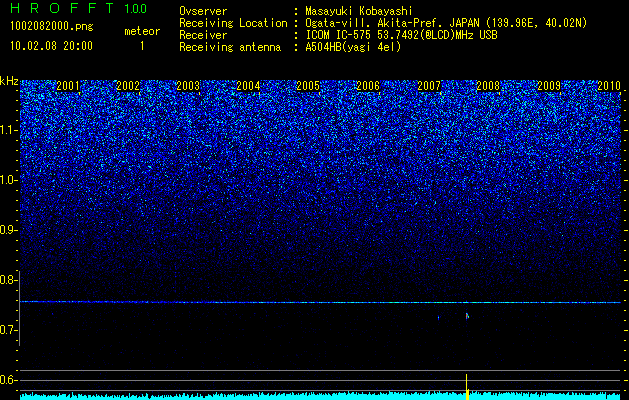
Task: Click the 1.0 frequency axis label
Action: click(8, 181)
